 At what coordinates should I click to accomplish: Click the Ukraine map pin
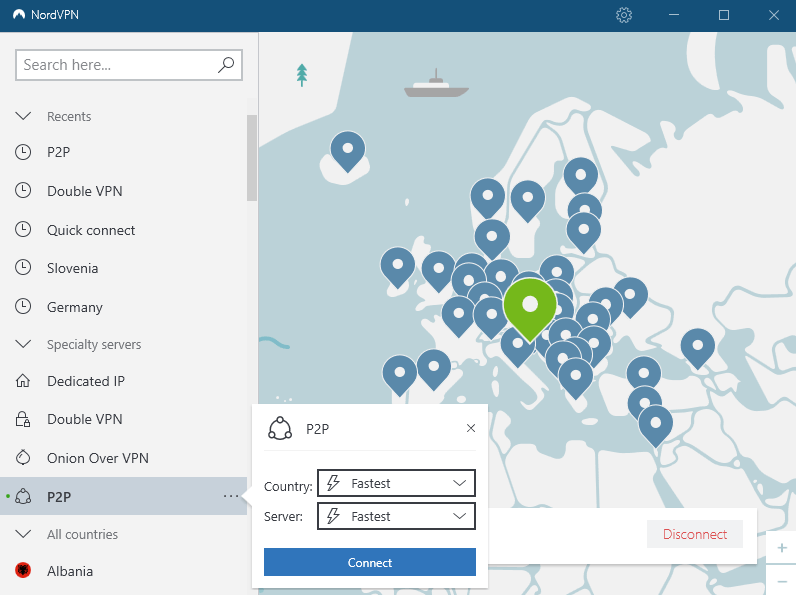click(630, 298)
